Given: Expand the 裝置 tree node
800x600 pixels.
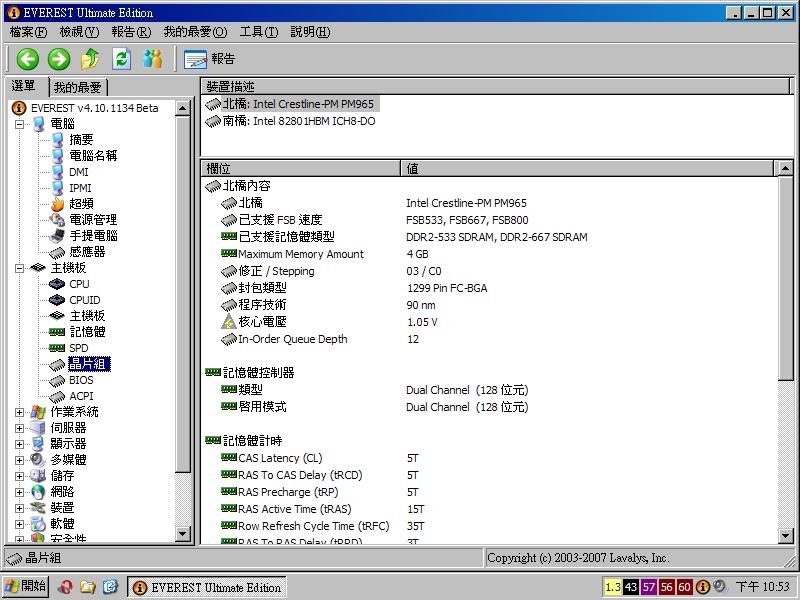Looking at the screenshot, I should (19, 509).
